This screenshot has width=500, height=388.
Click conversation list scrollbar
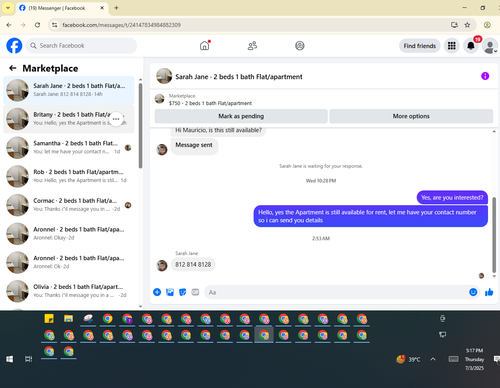point(140,125)
